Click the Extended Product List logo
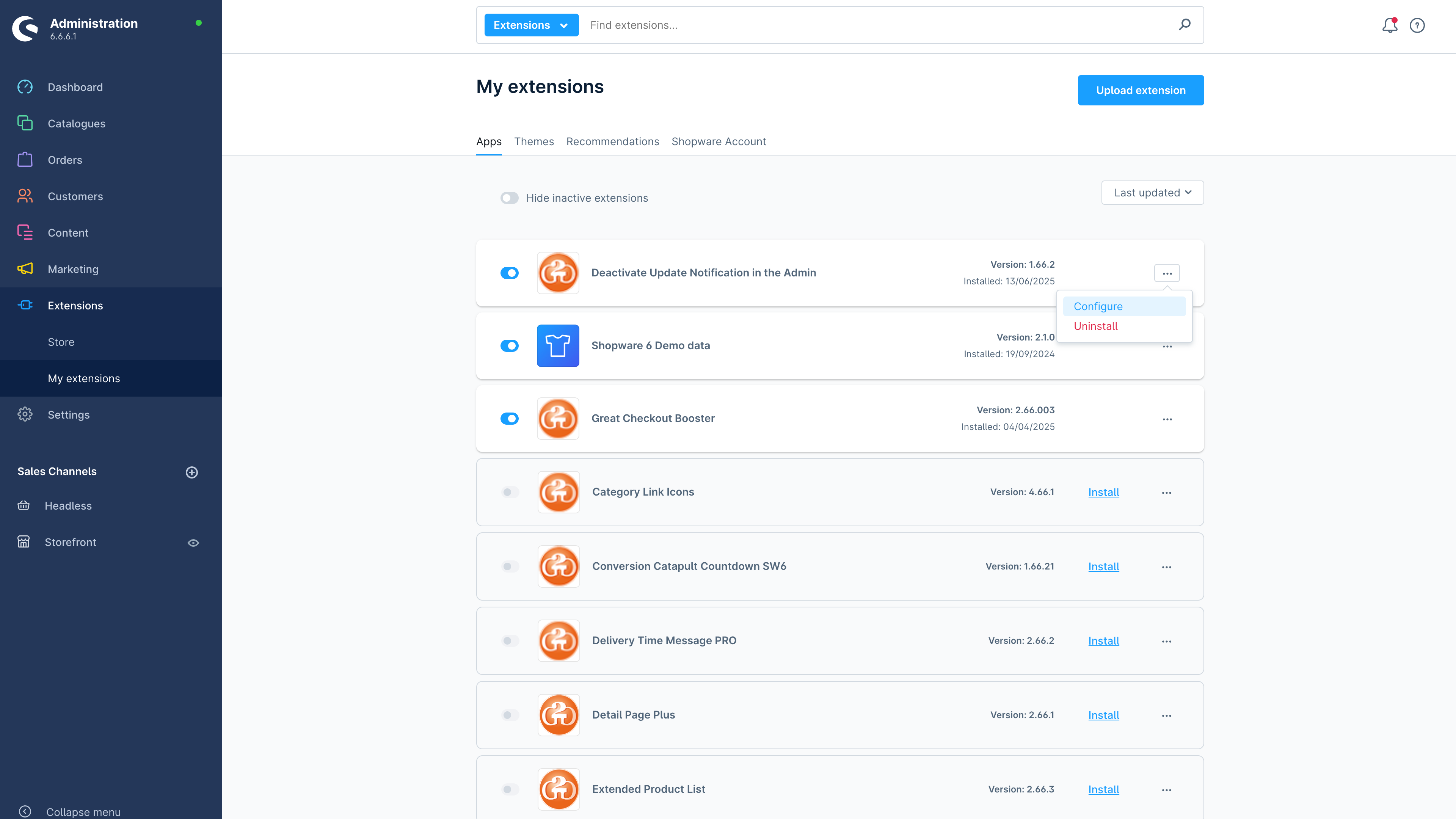 [559, 789]
